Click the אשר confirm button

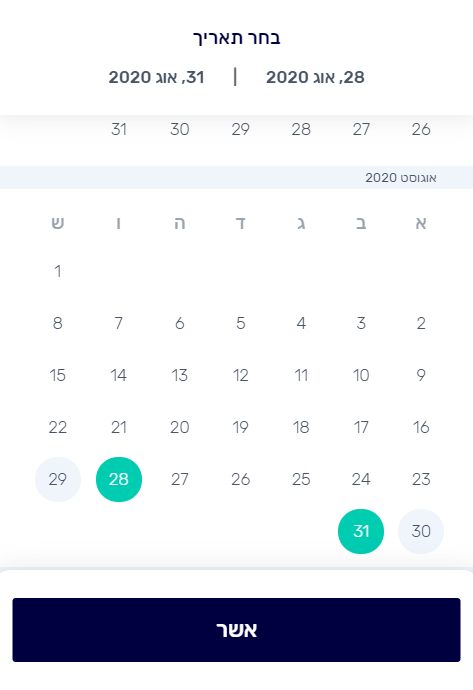236,630
